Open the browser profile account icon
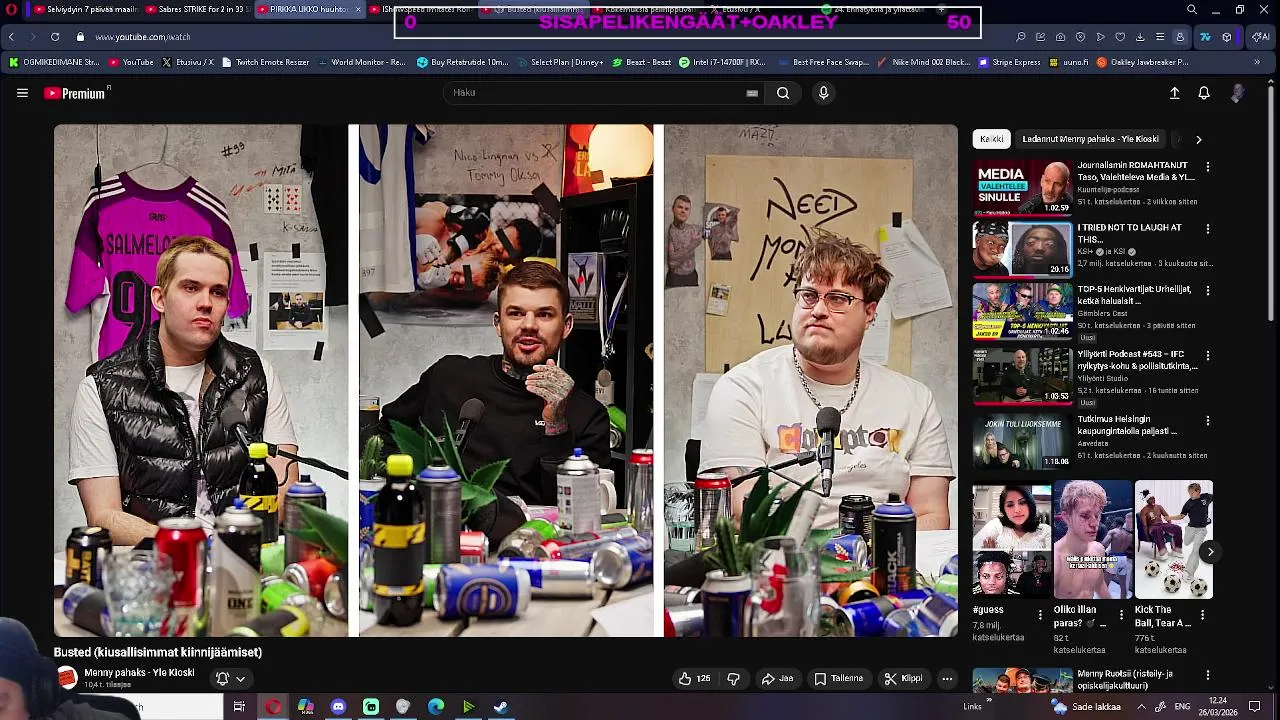The height and width of the screenshot is (720, 1280). 1180,37
